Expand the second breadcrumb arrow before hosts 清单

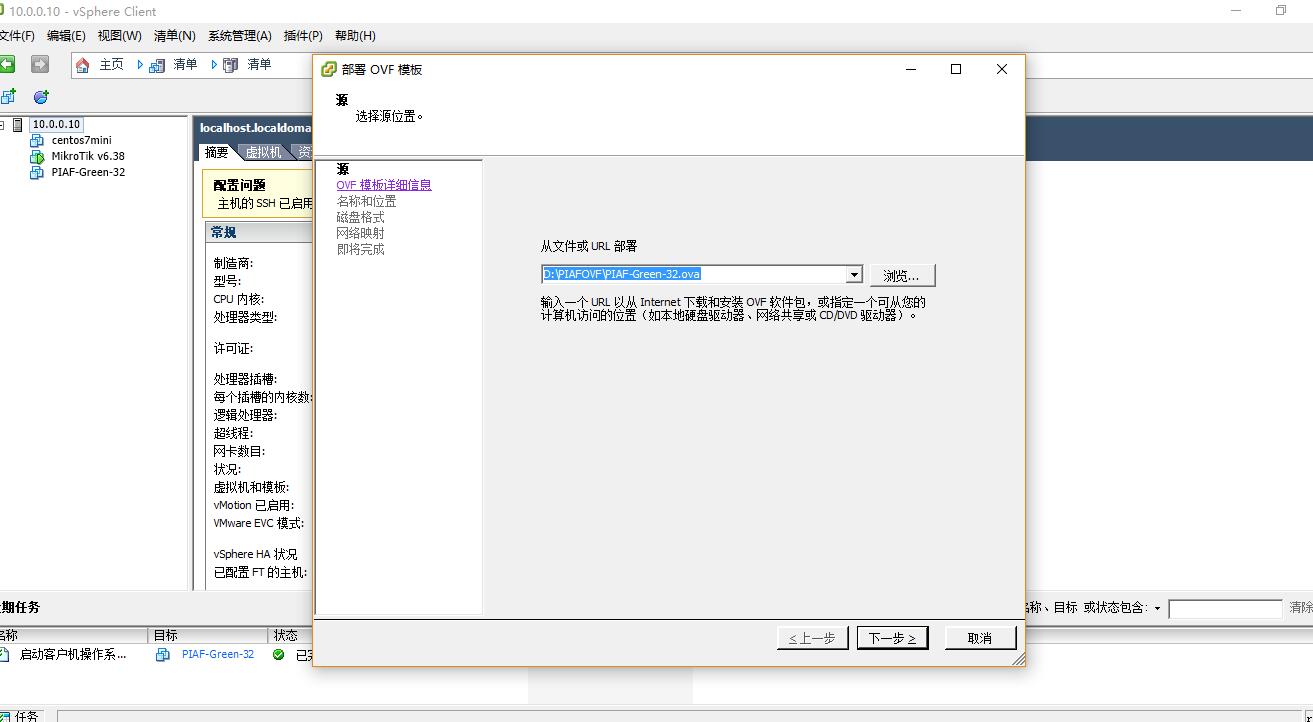[214, 65]
